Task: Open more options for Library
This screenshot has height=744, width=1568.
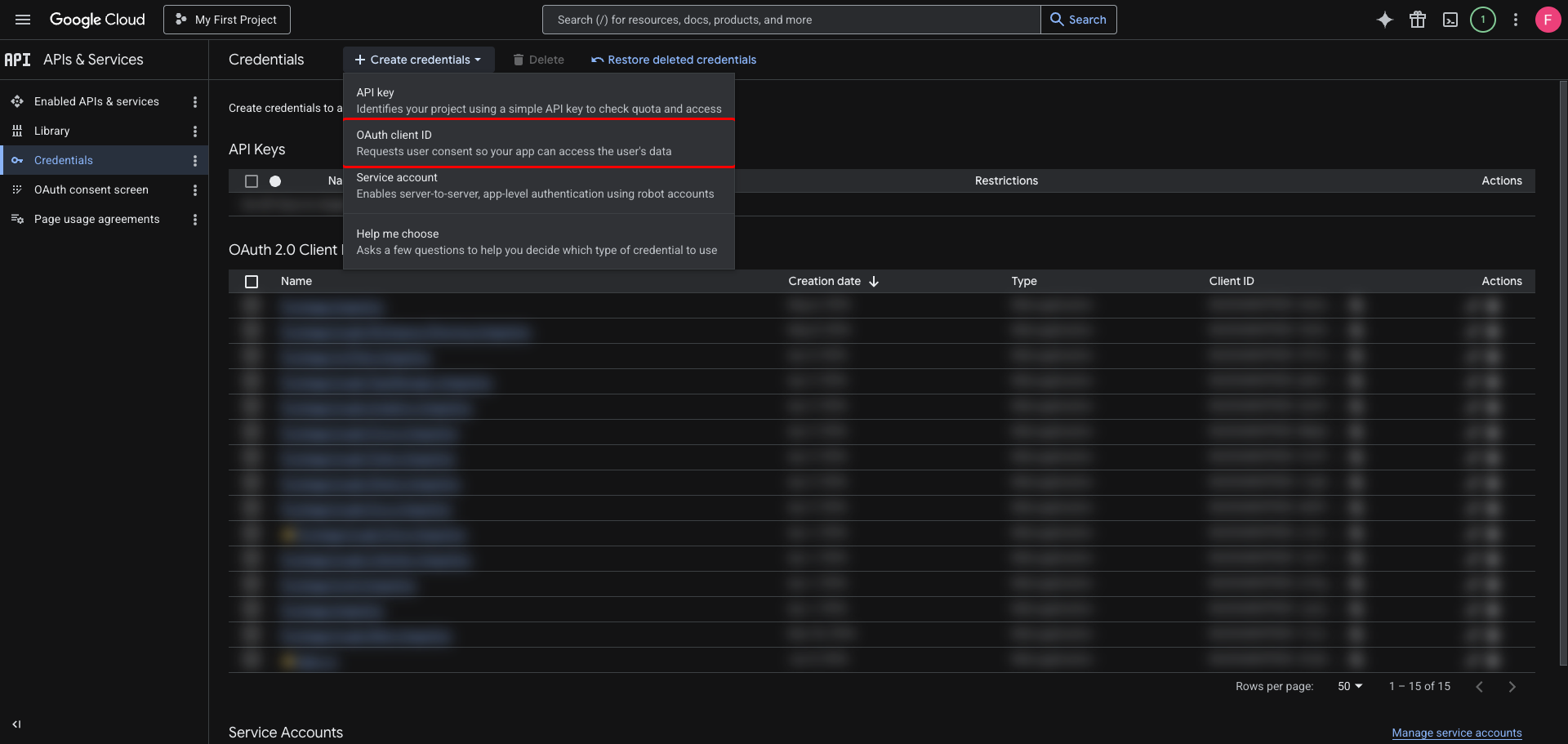Action: pos(194,131)
